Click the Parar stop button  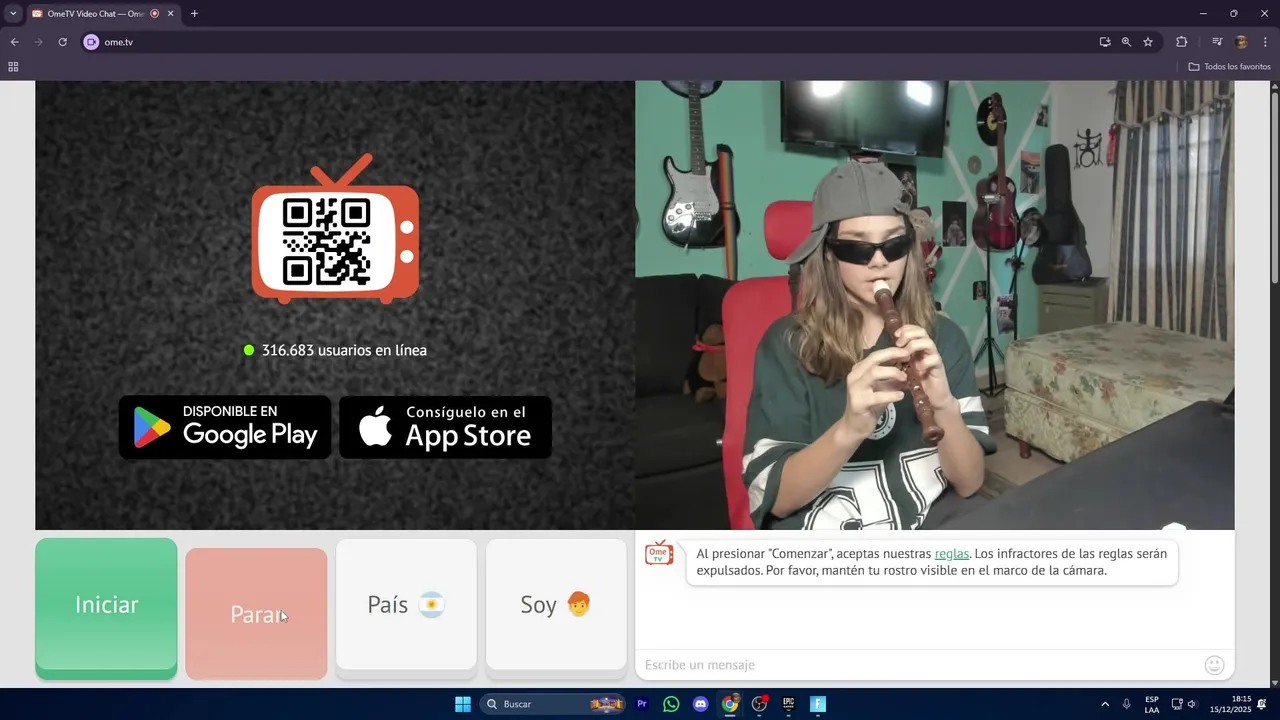[x=256, y=613]
